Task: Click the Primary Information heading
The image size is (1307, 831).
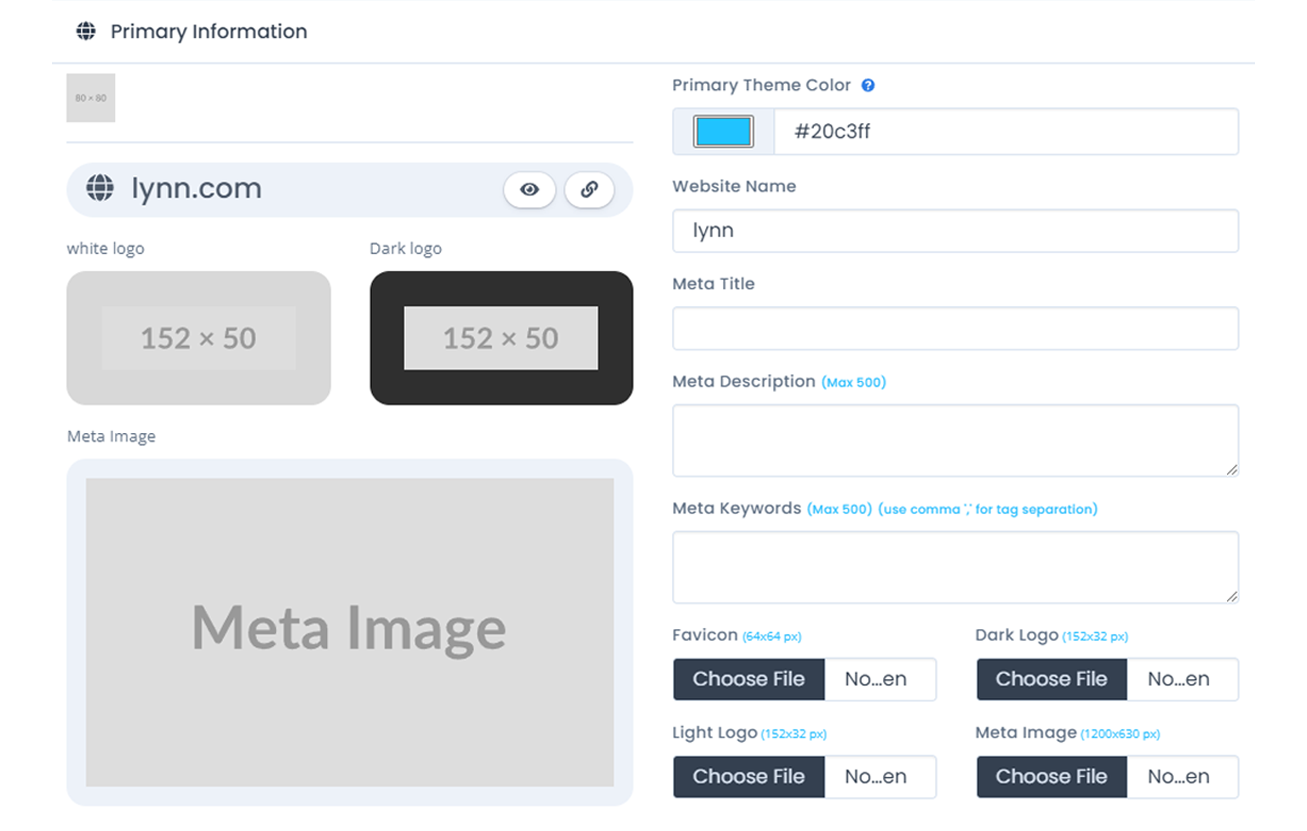Action: click(209, 31)
